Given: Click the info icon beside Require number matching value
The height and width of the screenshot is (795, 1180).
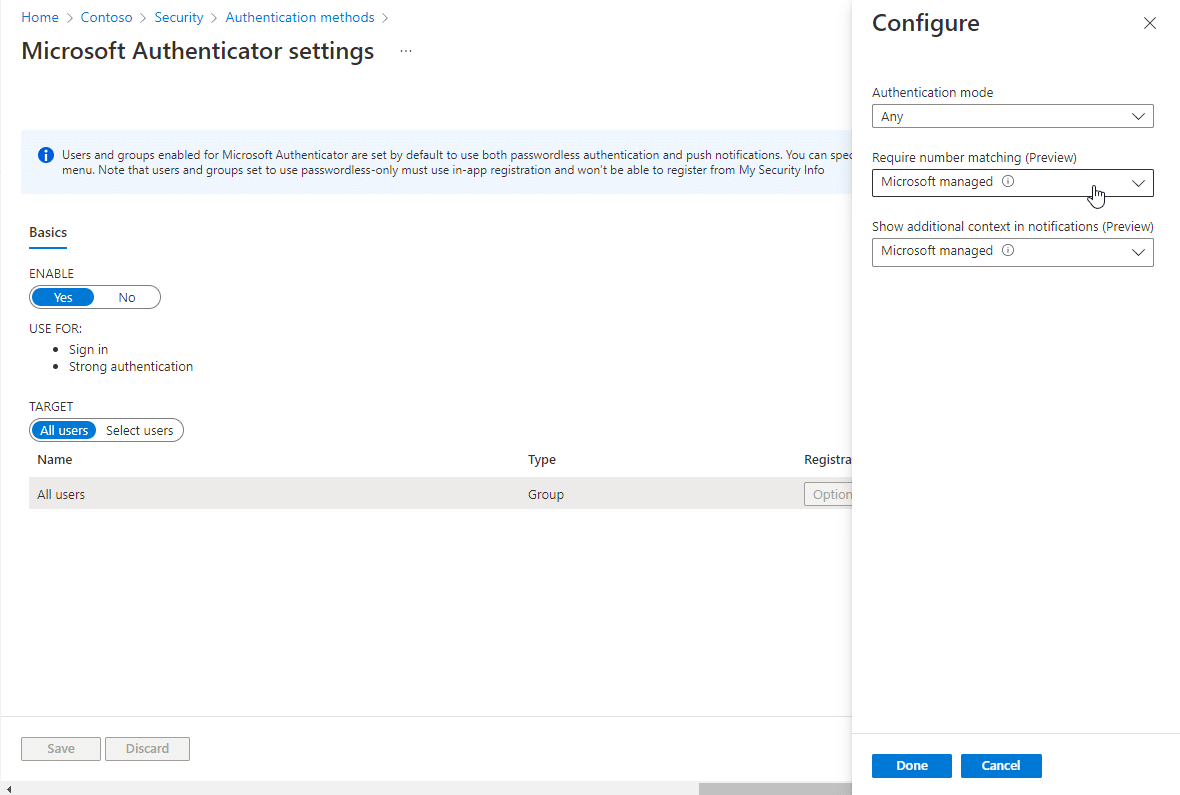Looking at the screenshot, I should coord(1008,181).
